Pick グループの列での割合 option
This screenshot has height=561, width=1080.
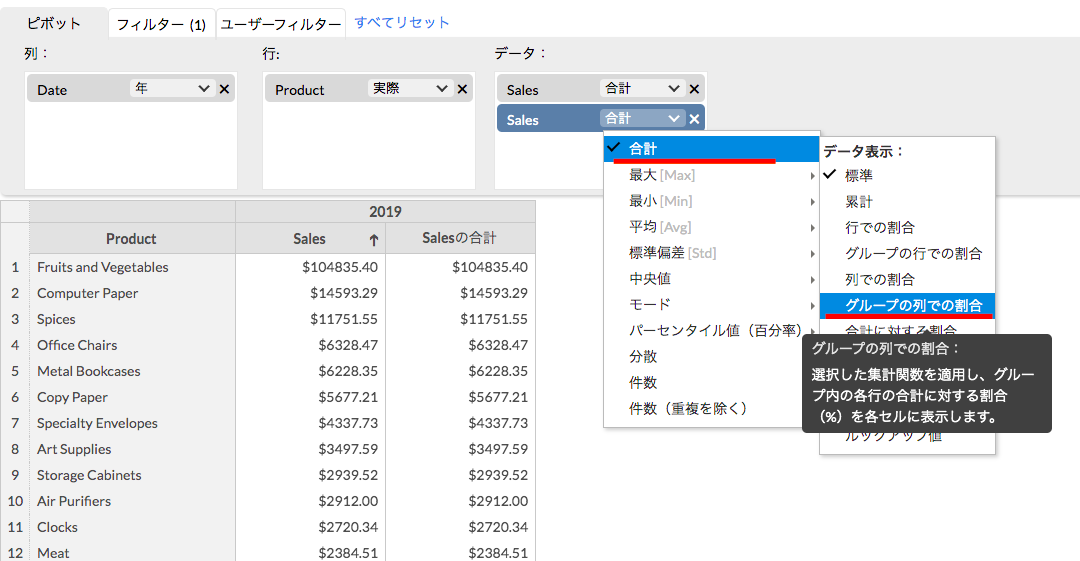913,305
